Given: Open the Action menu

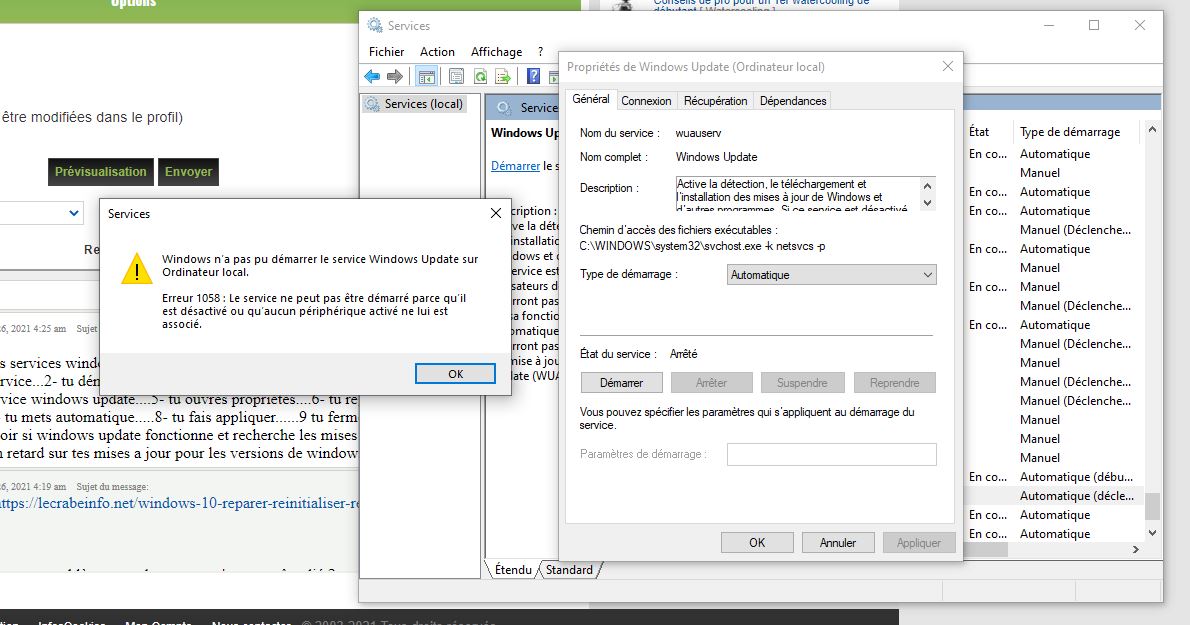Looking at the screenshot, I should [437, 52].
